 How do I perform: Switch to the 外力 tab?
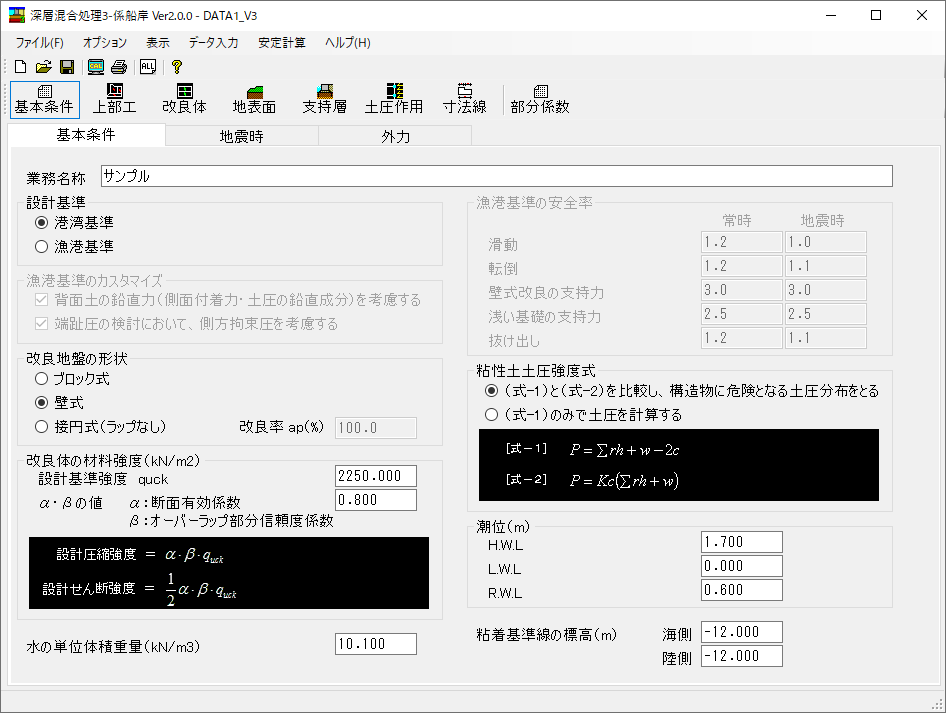[395, 137]
